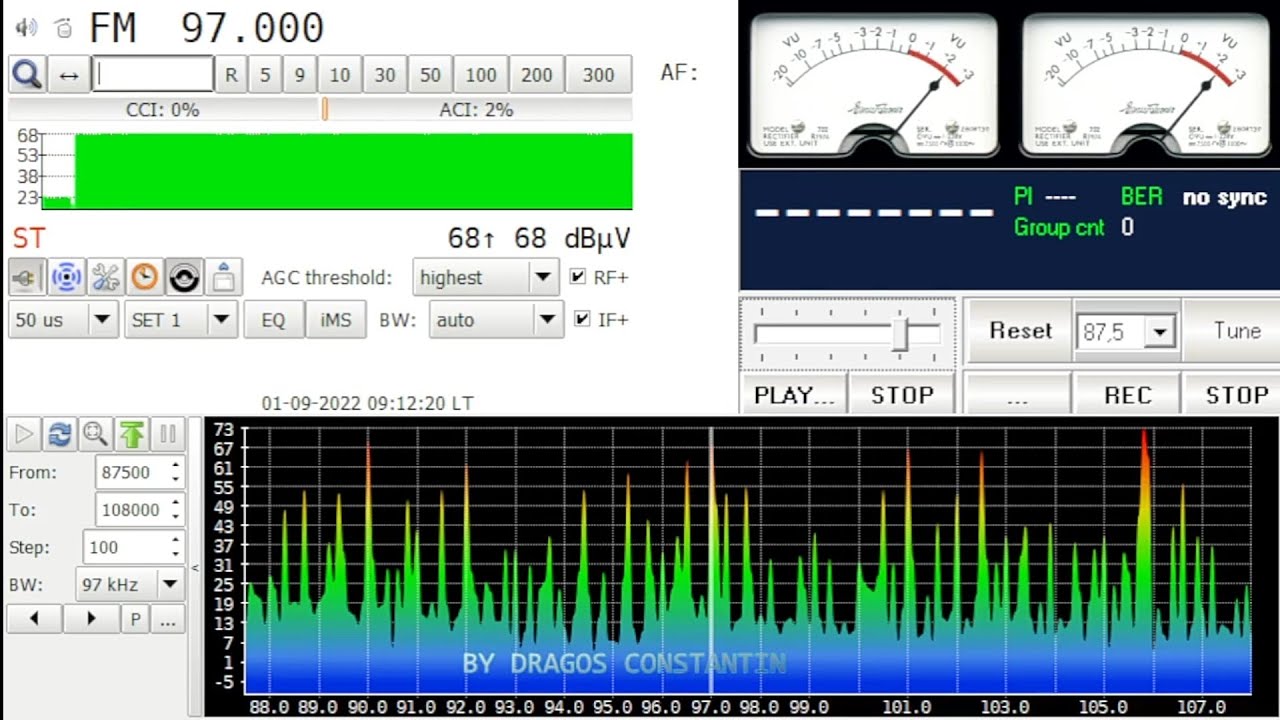Click the window stay-on-top icon
This screenshot has width=1280, height=720.
coord(223,277)
